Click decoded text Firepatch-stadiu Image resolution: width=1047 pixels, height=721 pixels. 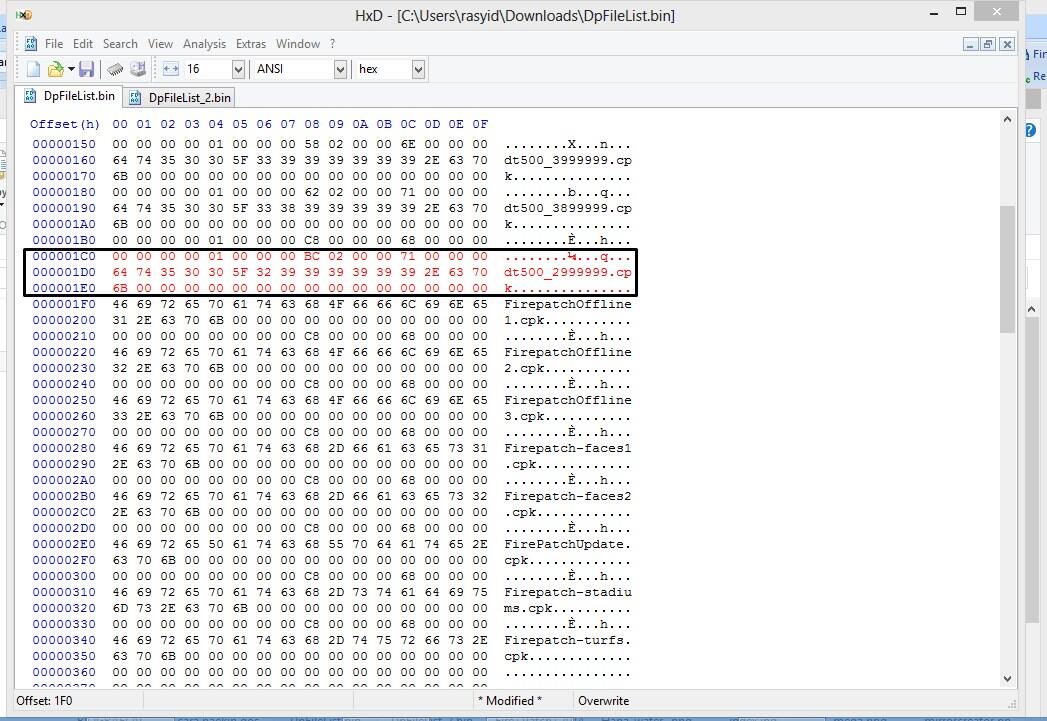click(x=568, y=593)
